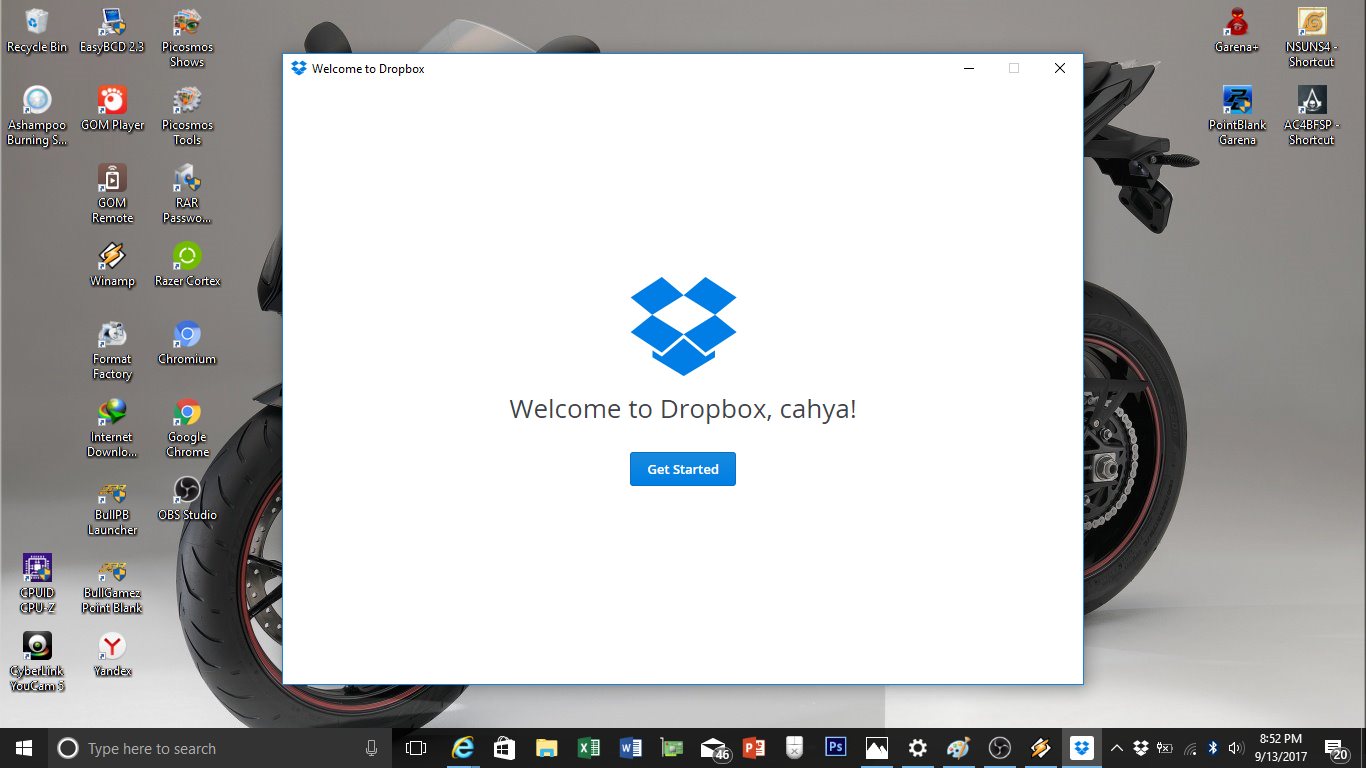Select PointBlank Garena desktop icon

(x=1237, y=116)
